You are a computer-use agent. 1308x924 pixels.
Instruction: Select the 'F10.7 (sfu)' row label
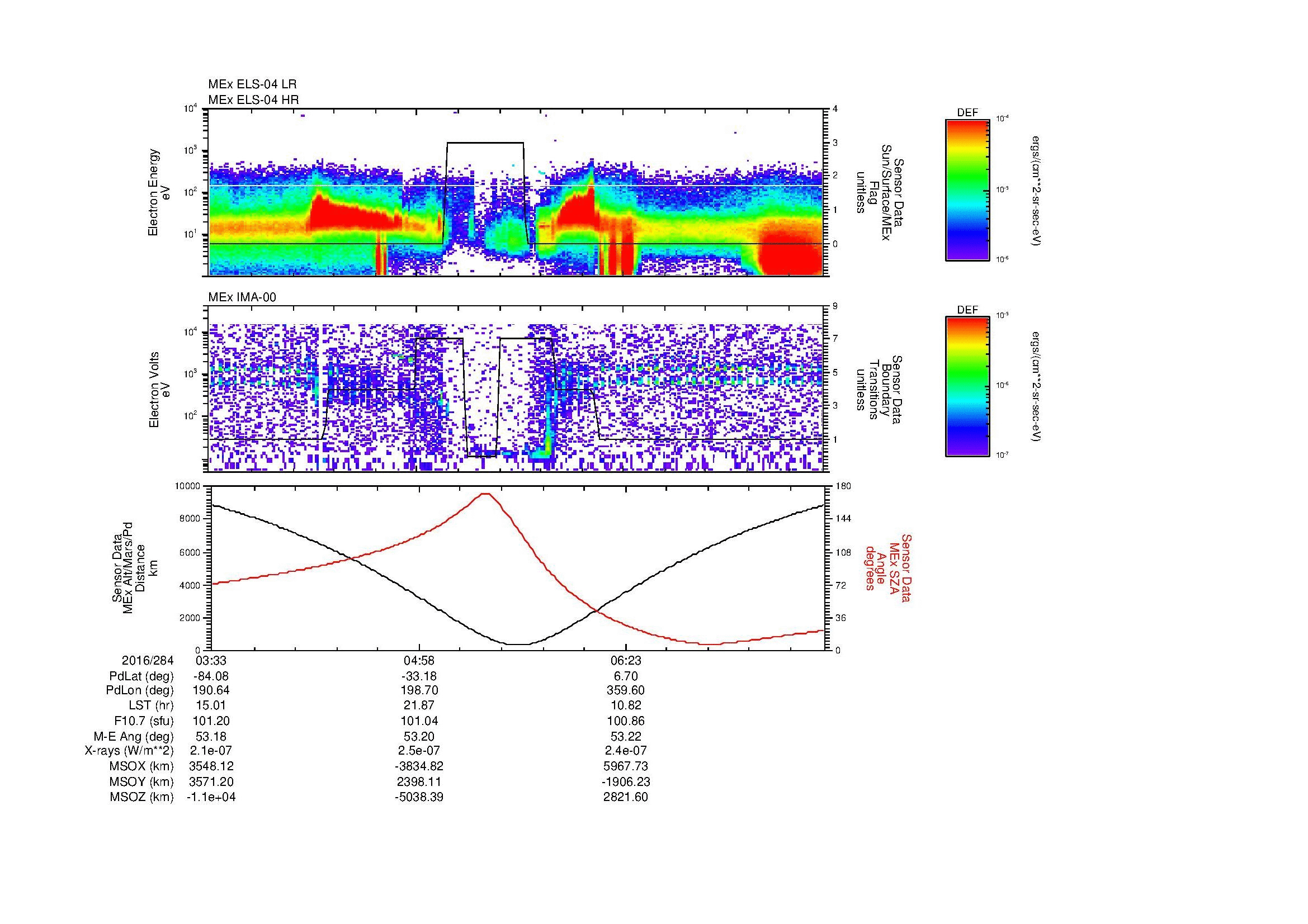click(144, 721)
